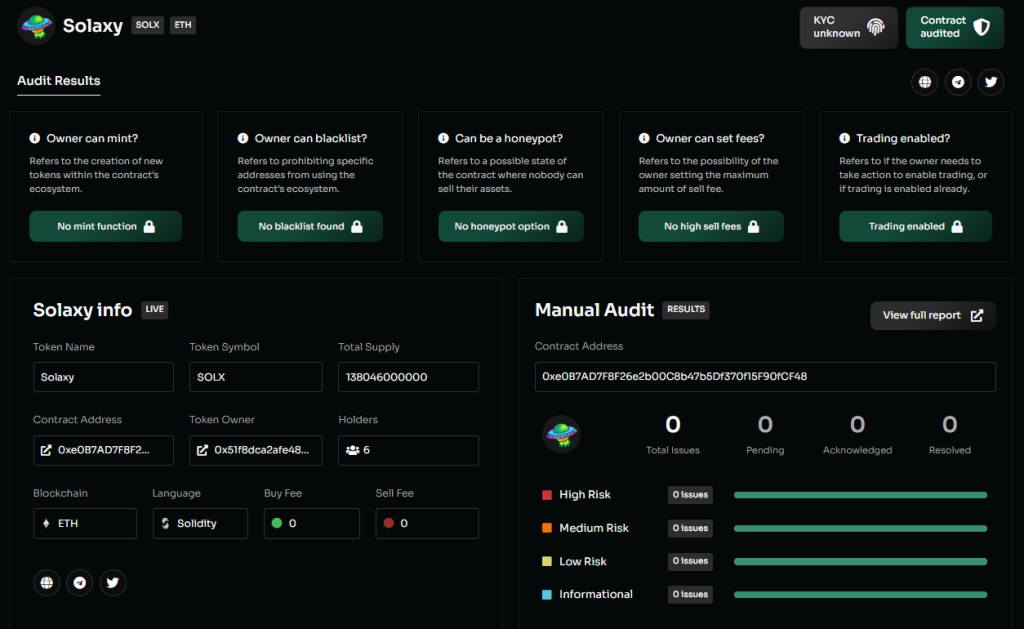The height and width of the screenshot is (629, 1024).
Task: Click the globe icon below Solaxy info
Action: coord(46,582)
